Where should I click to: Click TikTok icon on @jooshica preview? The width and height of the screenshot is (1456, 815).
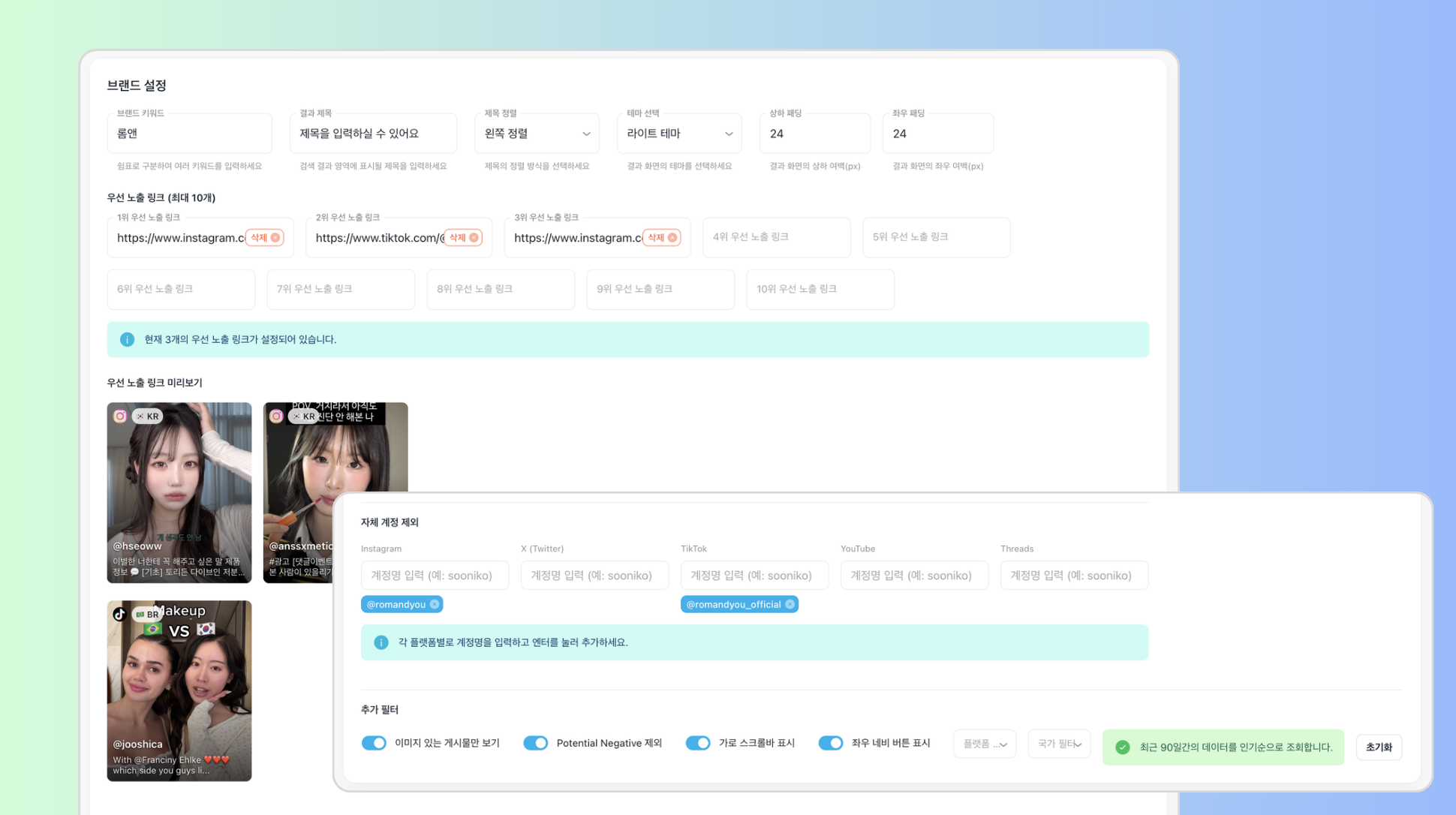coord(120,615)
